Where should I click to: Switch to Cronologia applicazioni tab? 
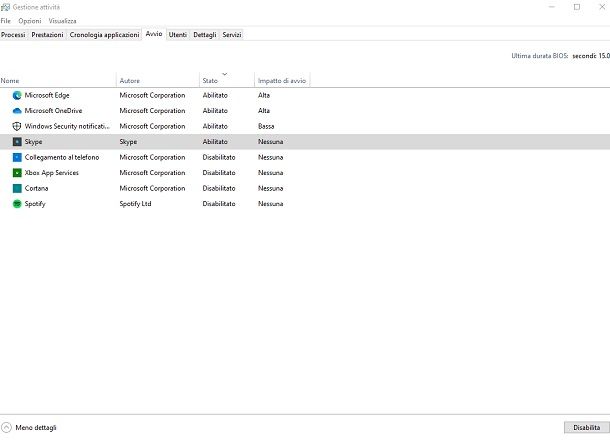pos(104,35)
